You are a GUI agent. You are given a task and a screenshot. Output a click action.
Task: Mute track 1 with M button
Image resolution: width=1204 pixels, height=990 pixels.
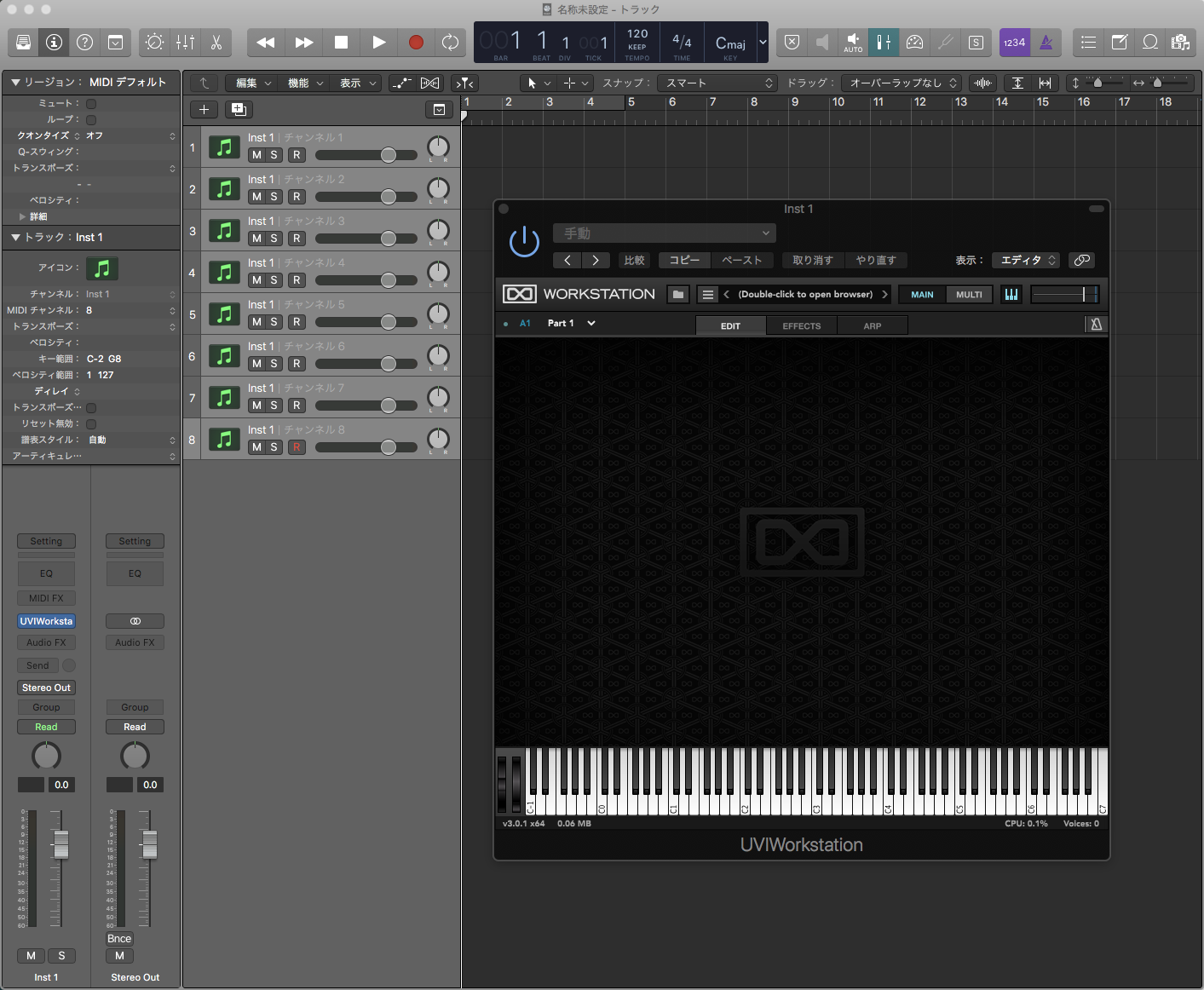[x=256, y=155]
